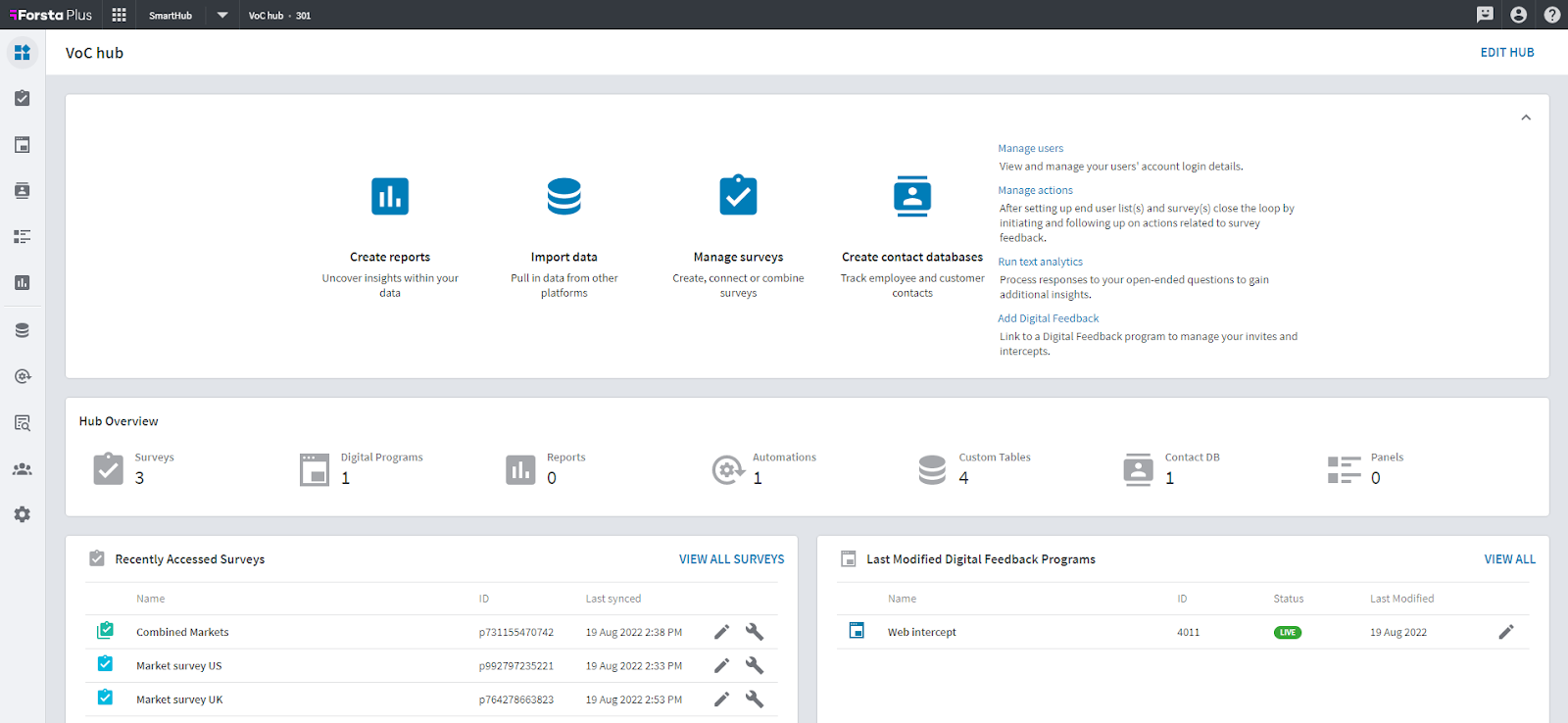1568x723 pixels.
Task: Open the Combined Markets survey row
Action: click(431, 632)
